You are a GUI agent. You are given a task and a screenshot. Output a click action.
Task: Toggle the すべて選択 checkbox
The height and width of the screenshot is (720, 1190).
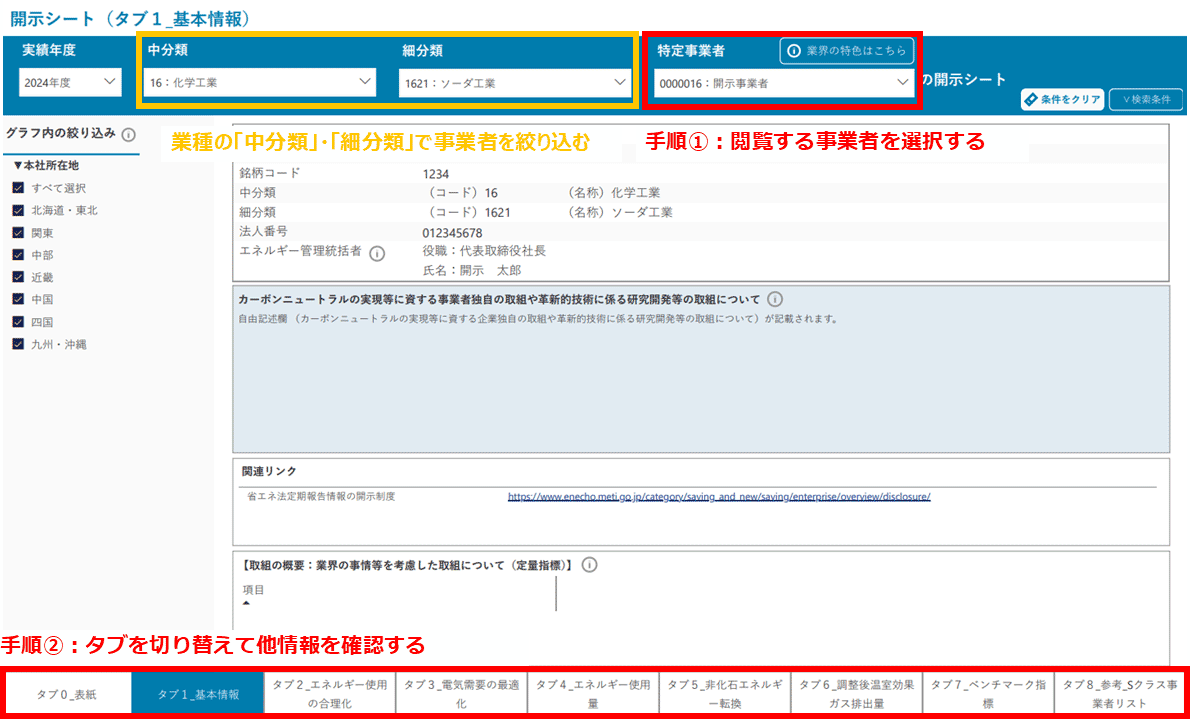[x=18, y=188]
